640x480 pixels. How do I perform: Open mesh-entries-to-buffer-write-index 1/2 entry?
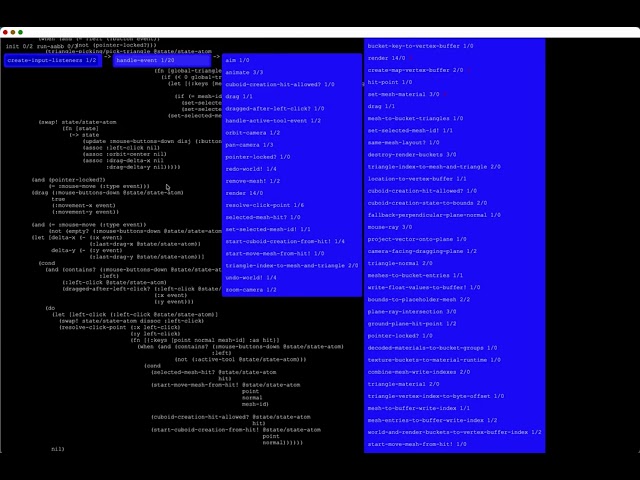tap(433, 420)
